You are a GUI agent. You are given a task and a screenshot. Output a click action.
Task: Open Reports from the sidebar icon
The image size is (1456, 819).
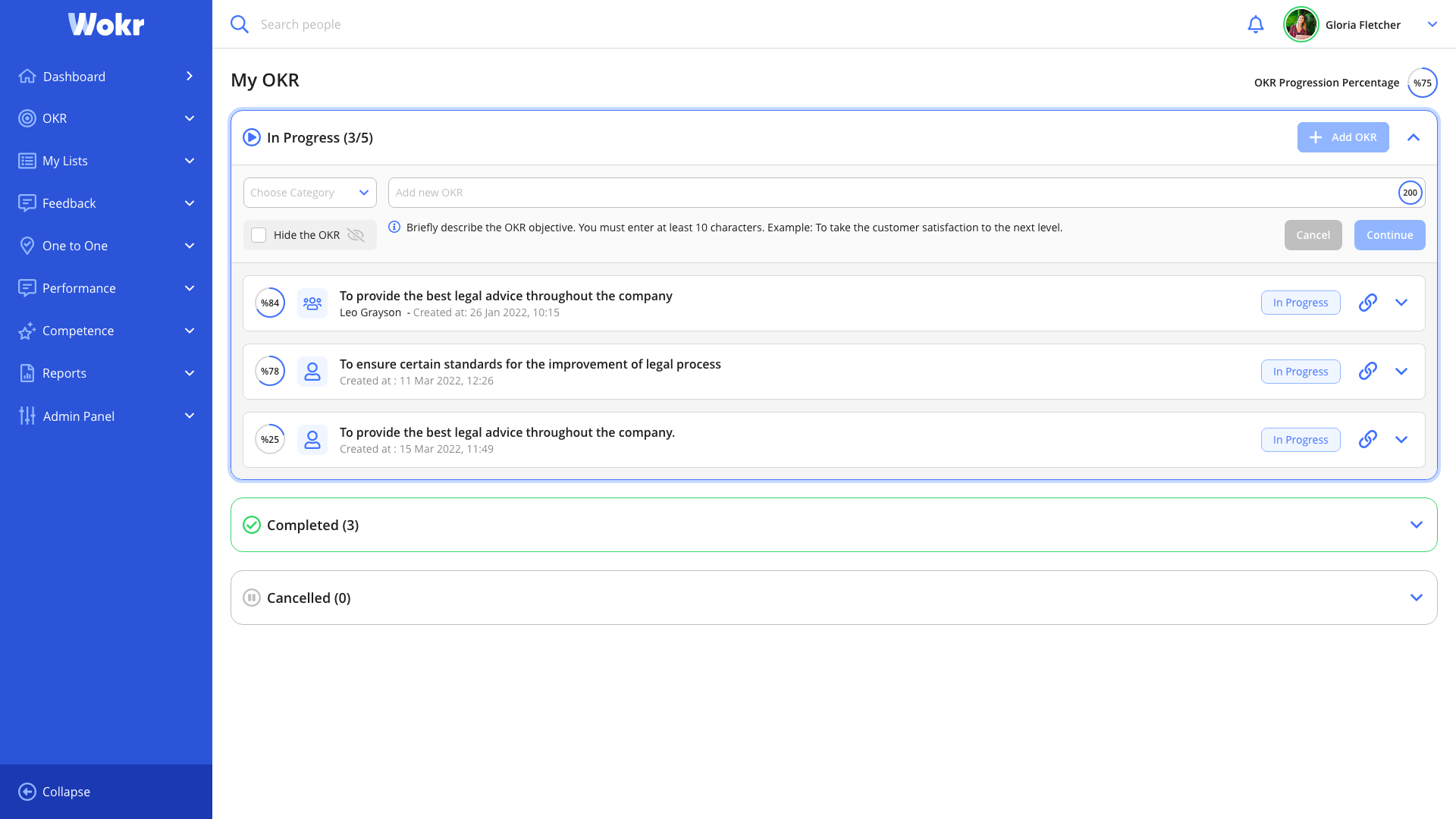tap(27, 372)
